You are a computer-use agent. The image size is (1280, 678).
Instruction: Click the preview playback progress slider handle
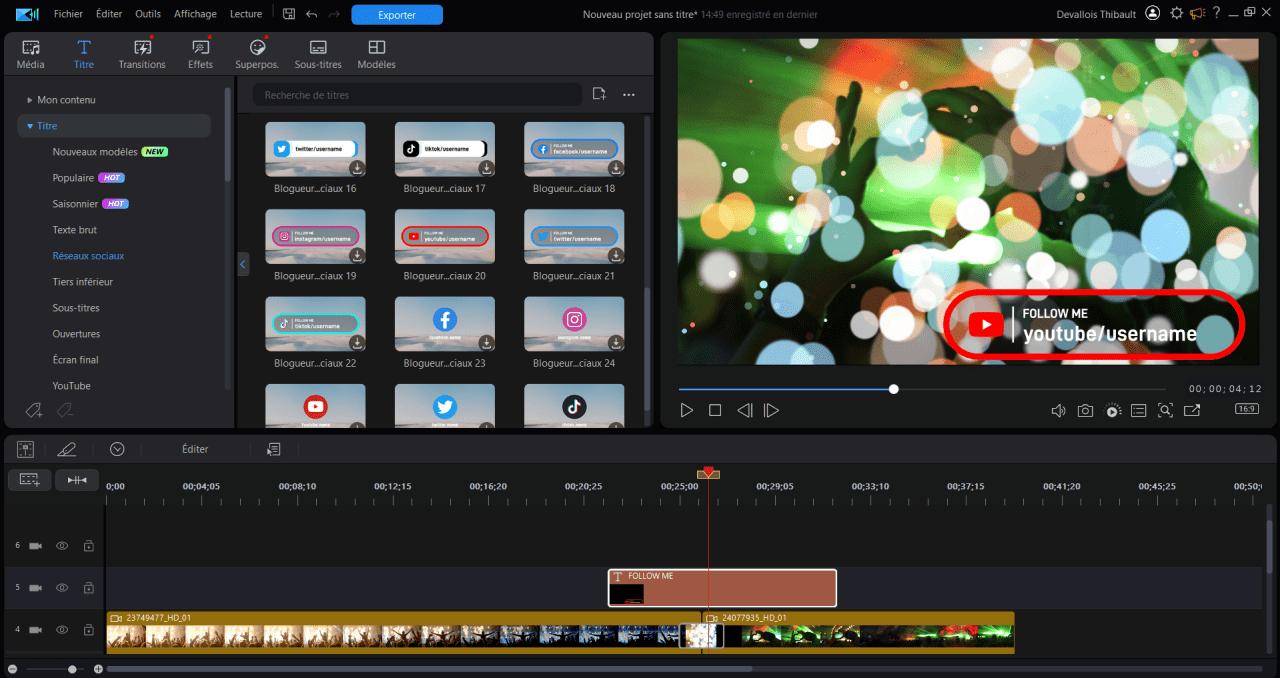(894, 389)
